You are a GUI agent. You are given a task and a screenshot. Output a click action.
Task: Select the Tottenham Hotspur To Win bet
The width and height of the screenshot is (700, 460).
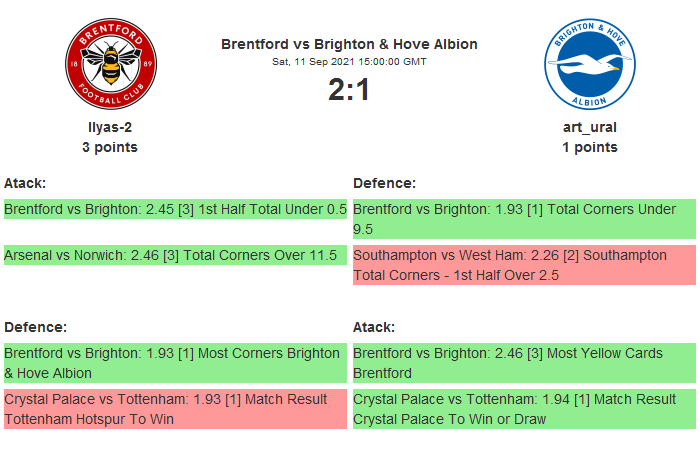[175, 409]
